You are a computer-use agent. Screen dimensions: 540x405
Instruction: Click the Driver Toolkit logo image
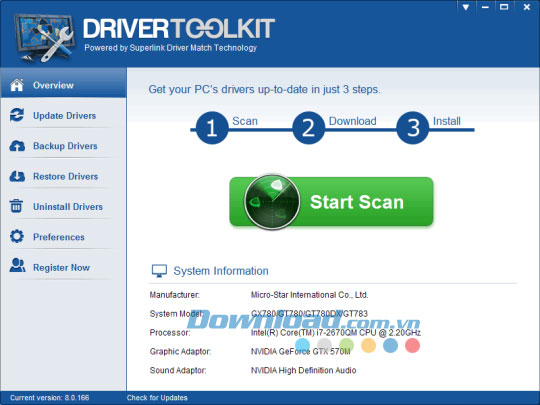[x=44, y=38]
